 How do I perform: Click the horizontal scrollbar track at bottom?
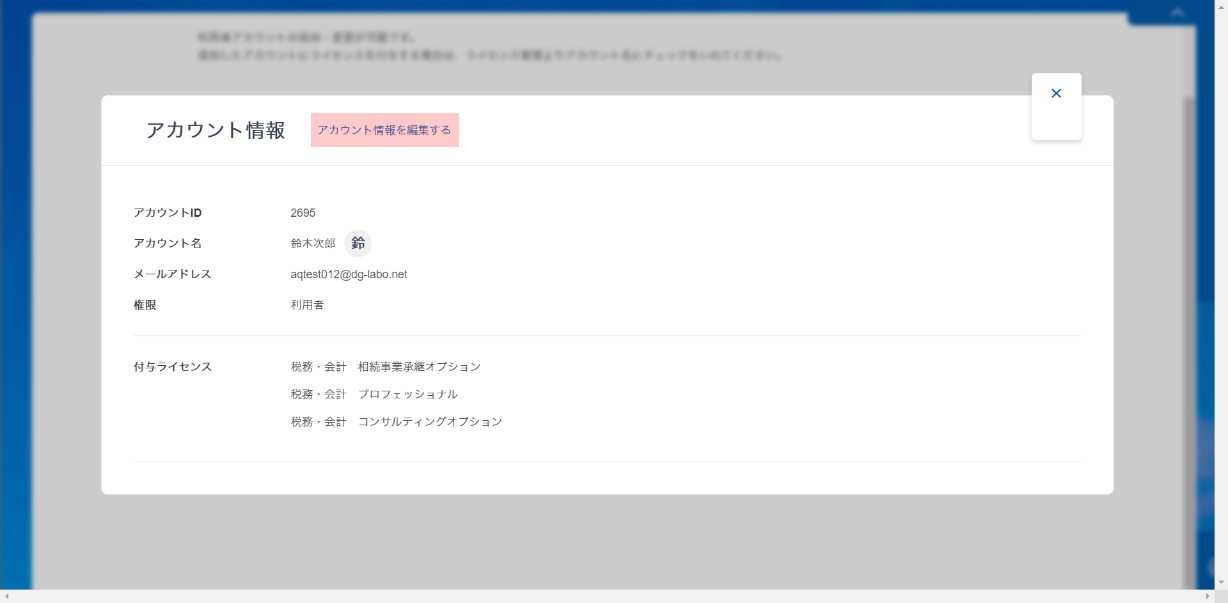[600, 596]
